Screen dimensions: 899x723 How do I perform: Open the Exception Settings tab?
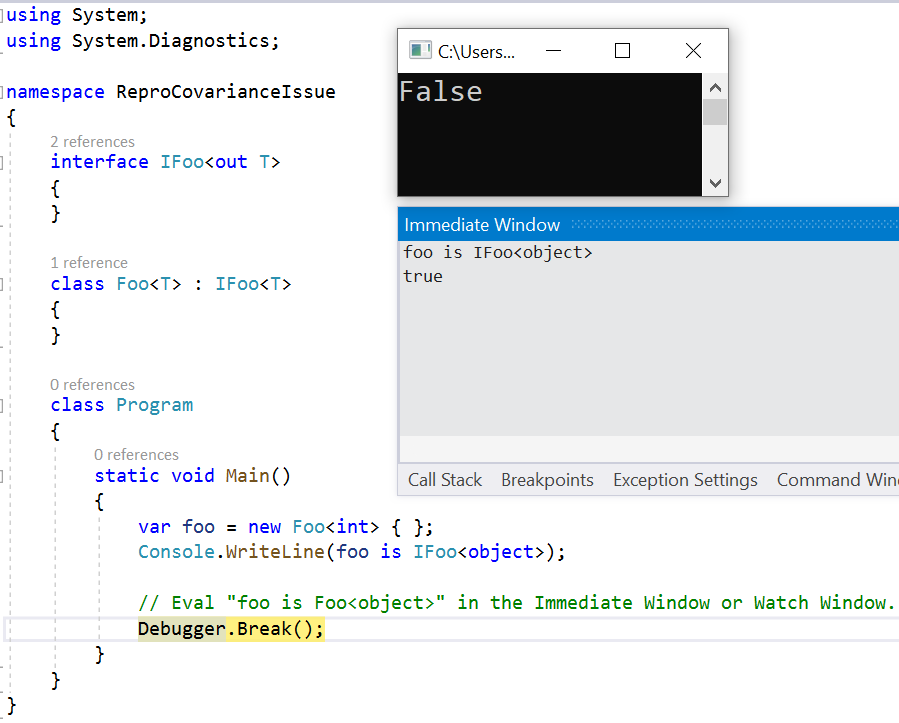(685, 479)
